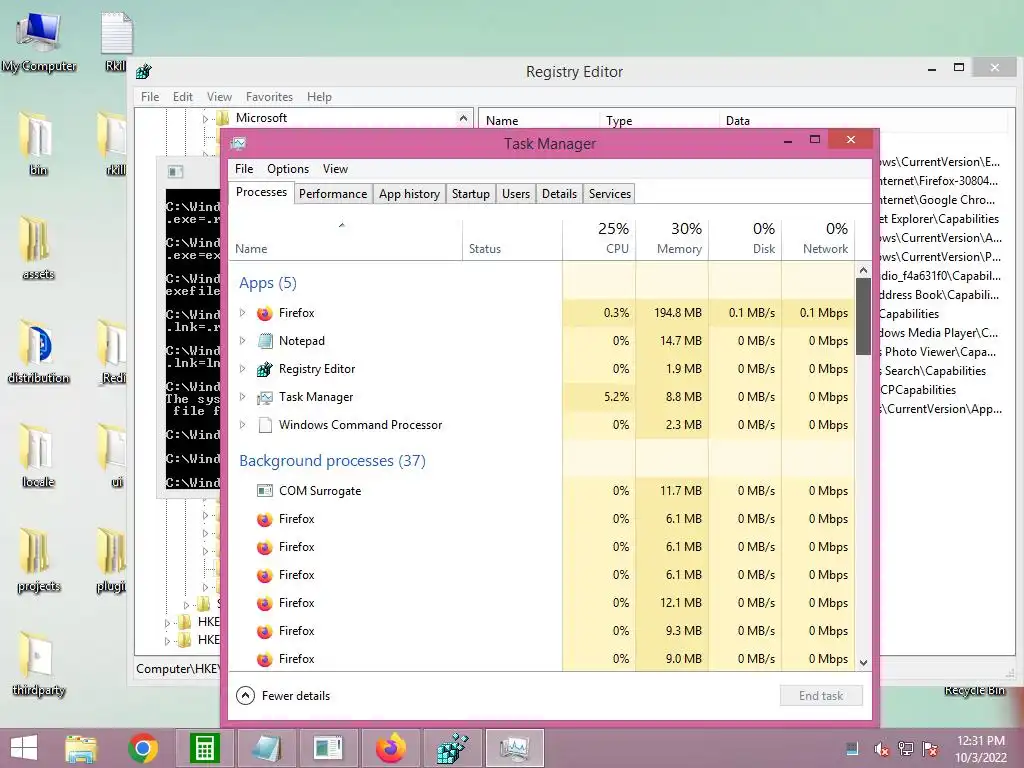
Task: Click the Registry Editor process icon in Task Manager
Action: pyautogui.click(x=264, y=369)
